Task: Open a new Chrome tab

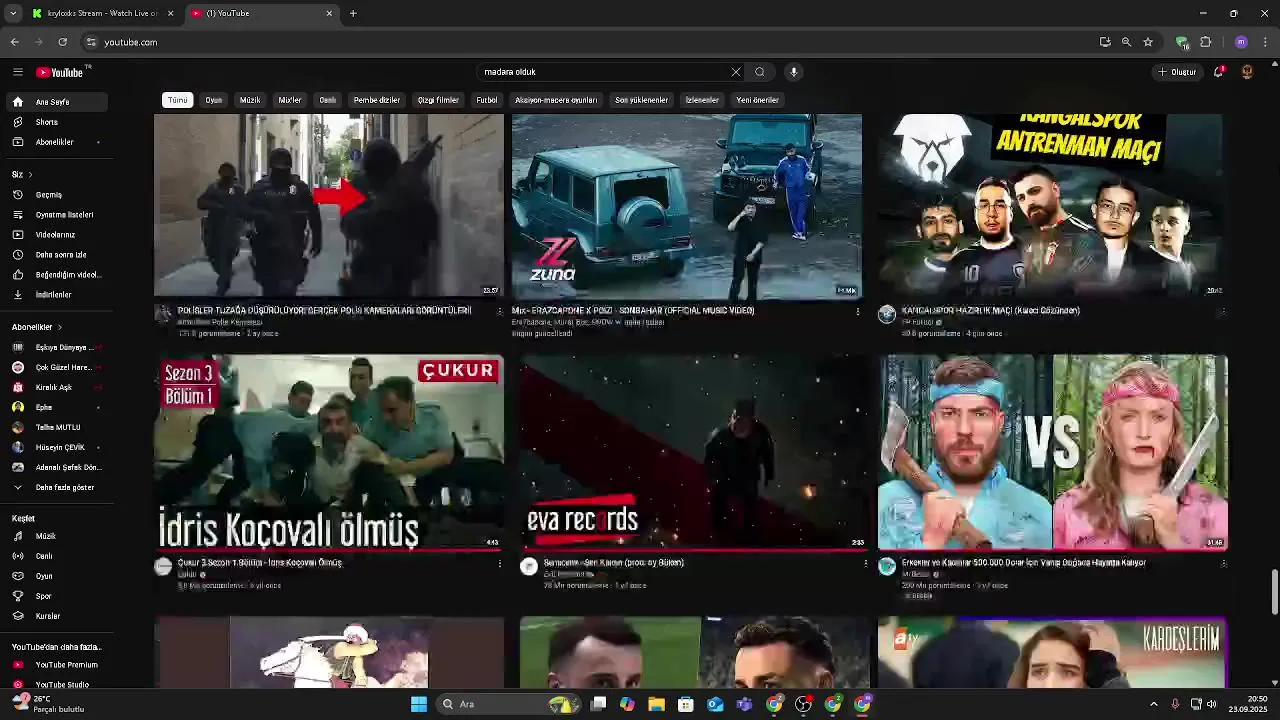Action: pyautogui.click(x=353, y=13)
